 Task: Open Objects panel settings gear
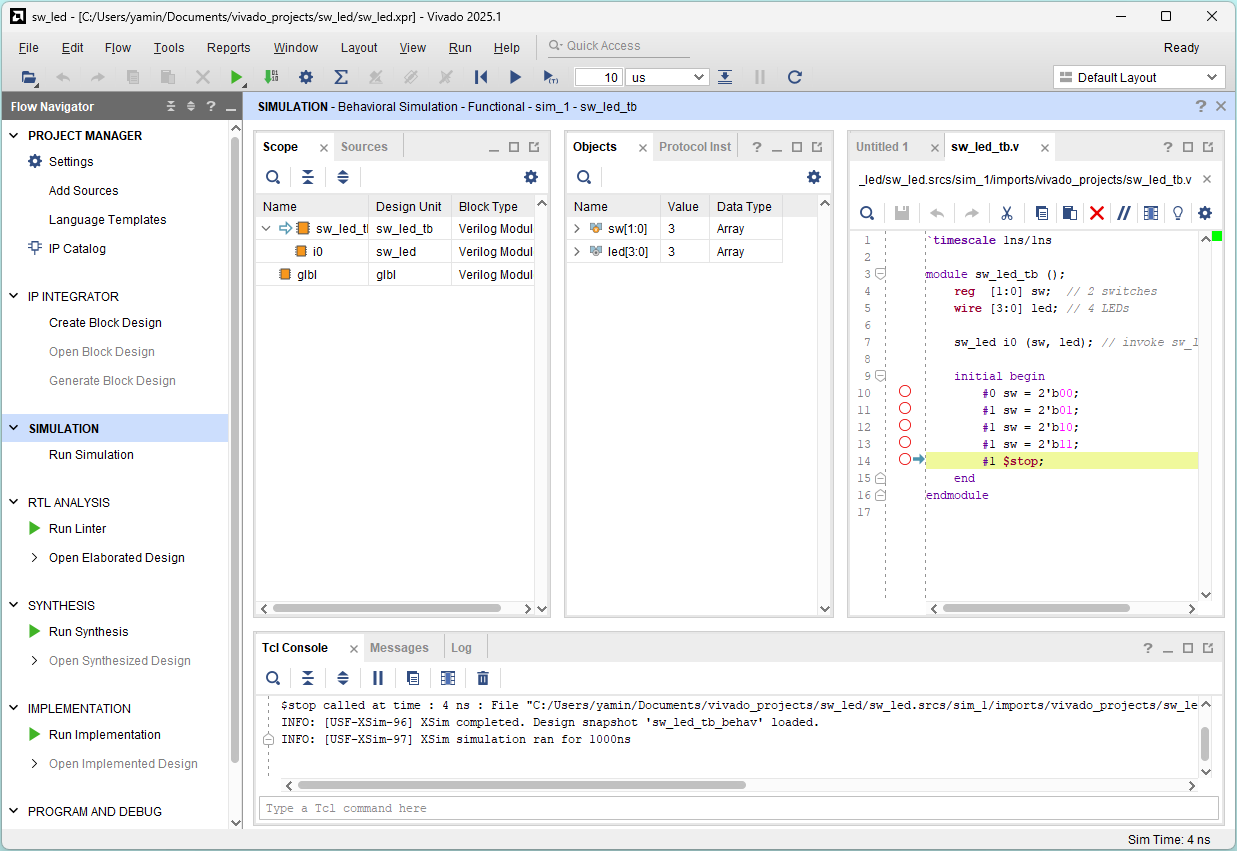point(813,177)
